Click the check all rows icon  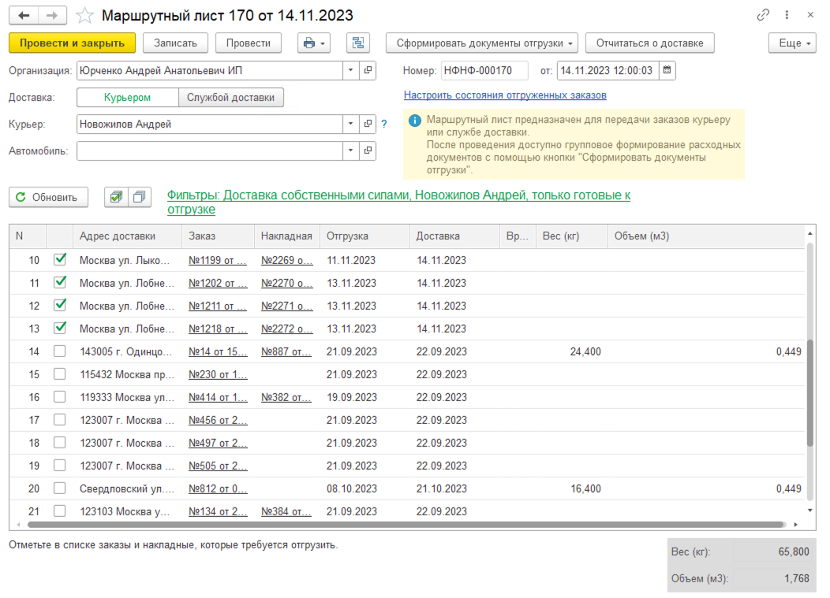(x=116, y=197)
